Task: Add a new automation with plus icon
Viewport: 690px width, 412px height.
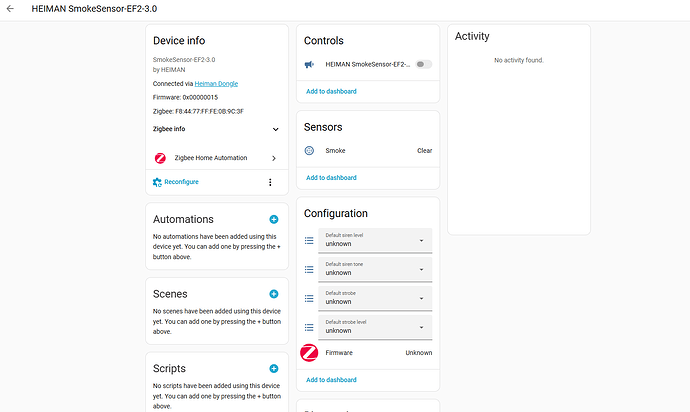Action: 274,219
